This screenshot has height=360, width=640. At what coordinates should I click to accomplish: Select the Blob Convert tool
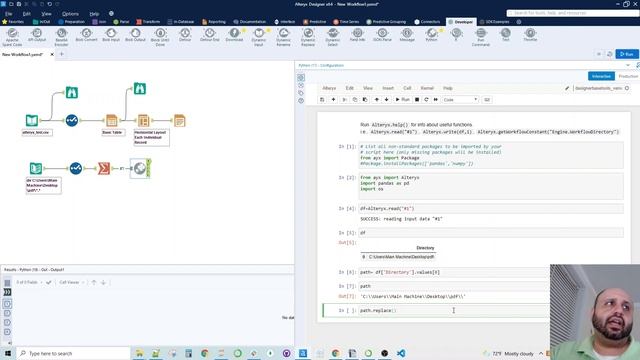pyautogui.click(x=86, y=35)
